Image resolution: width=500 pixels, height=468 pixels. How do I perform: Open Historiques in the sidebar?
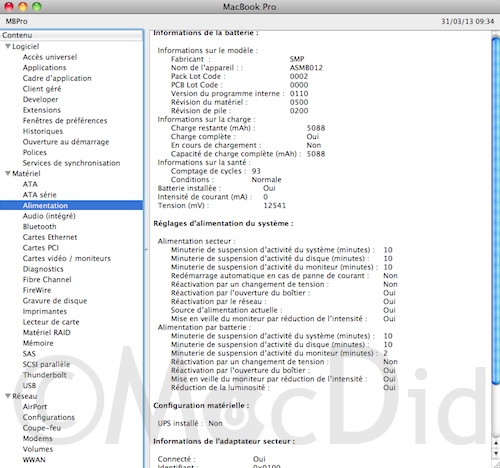43,131
